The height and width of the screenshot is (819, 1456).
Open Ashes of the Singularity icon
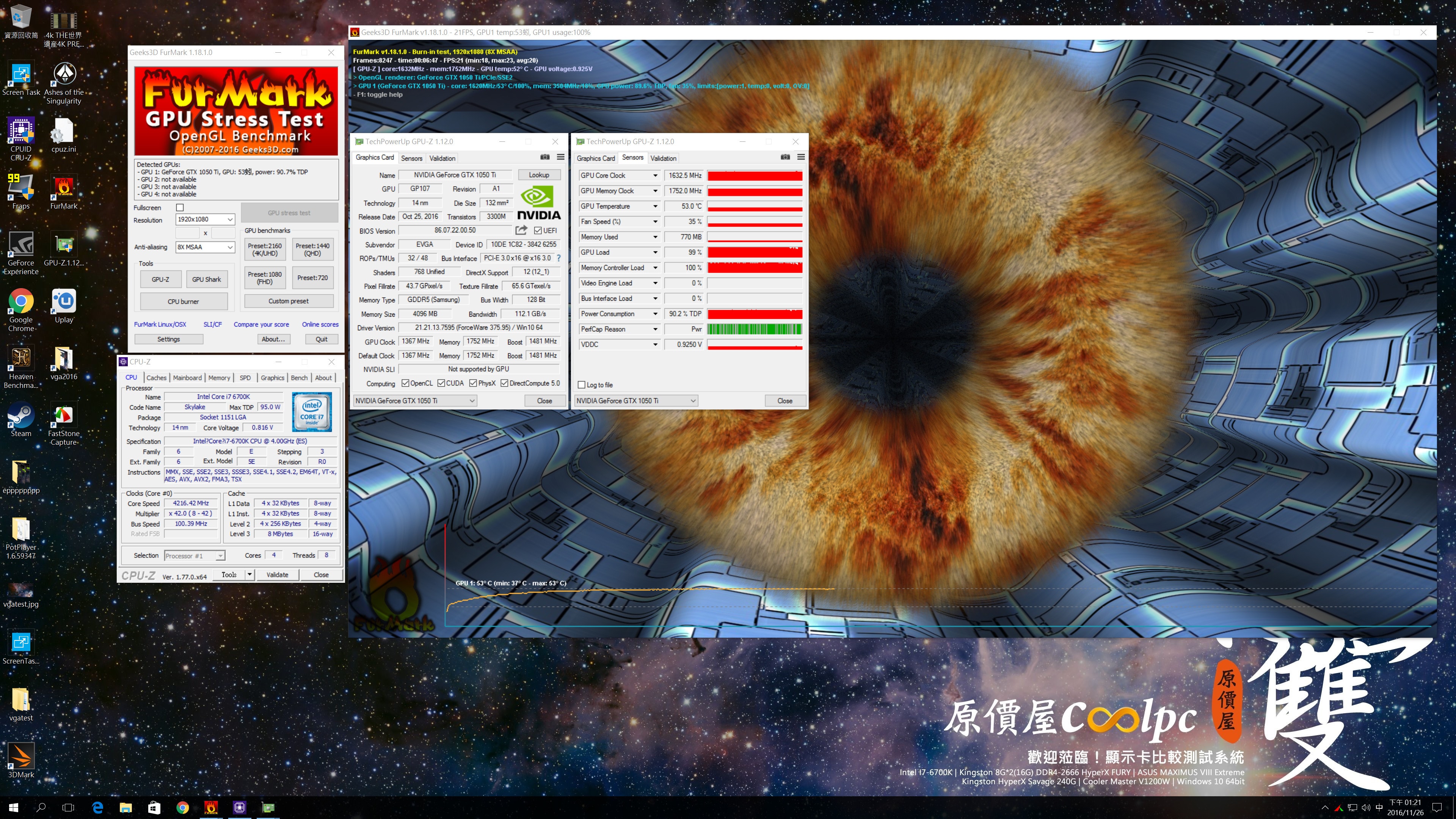[63, 83]
